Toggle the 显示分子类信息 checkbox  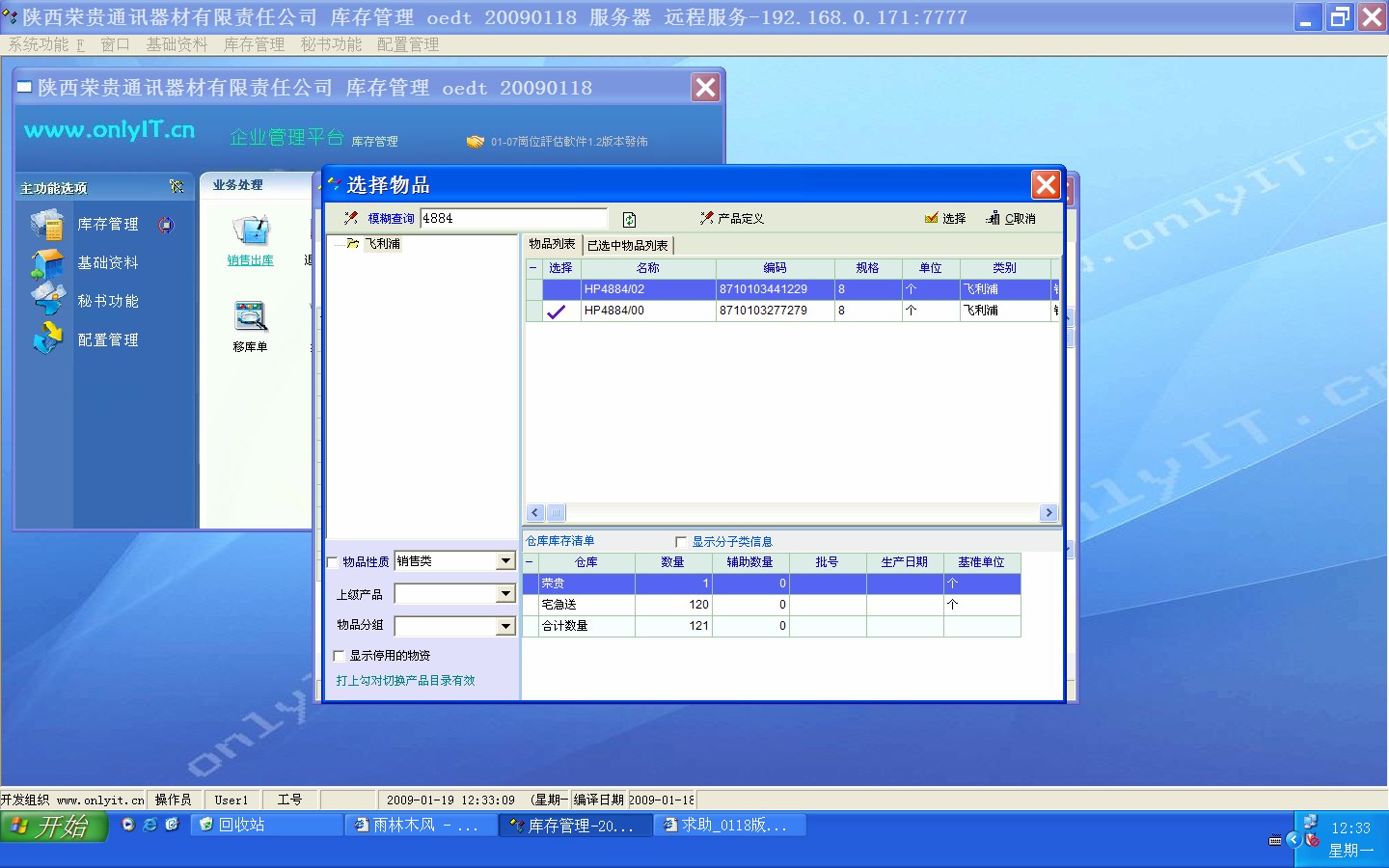coord(681,542)
